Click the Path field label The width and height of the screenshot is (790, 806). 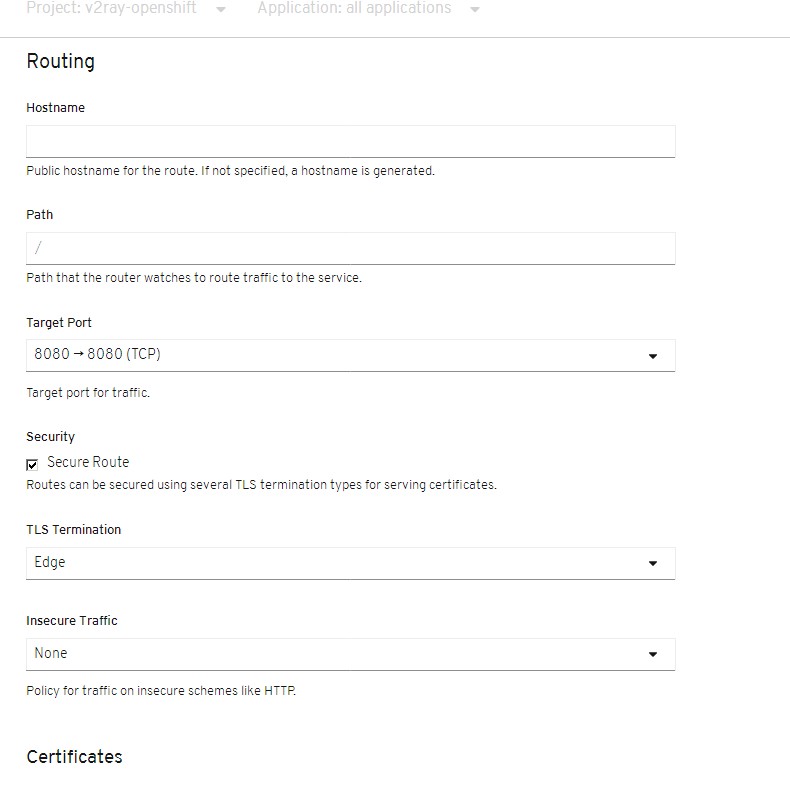click(x=40, y=215)
